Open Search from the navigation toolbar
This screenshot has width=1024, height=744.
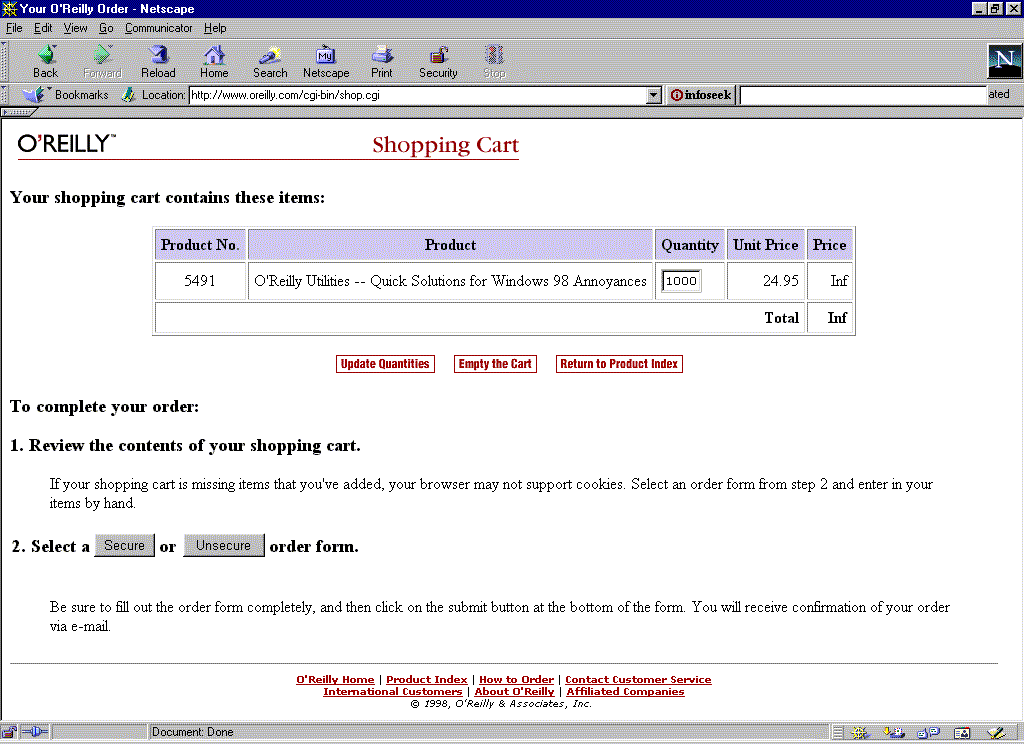[x=270, y=62]
